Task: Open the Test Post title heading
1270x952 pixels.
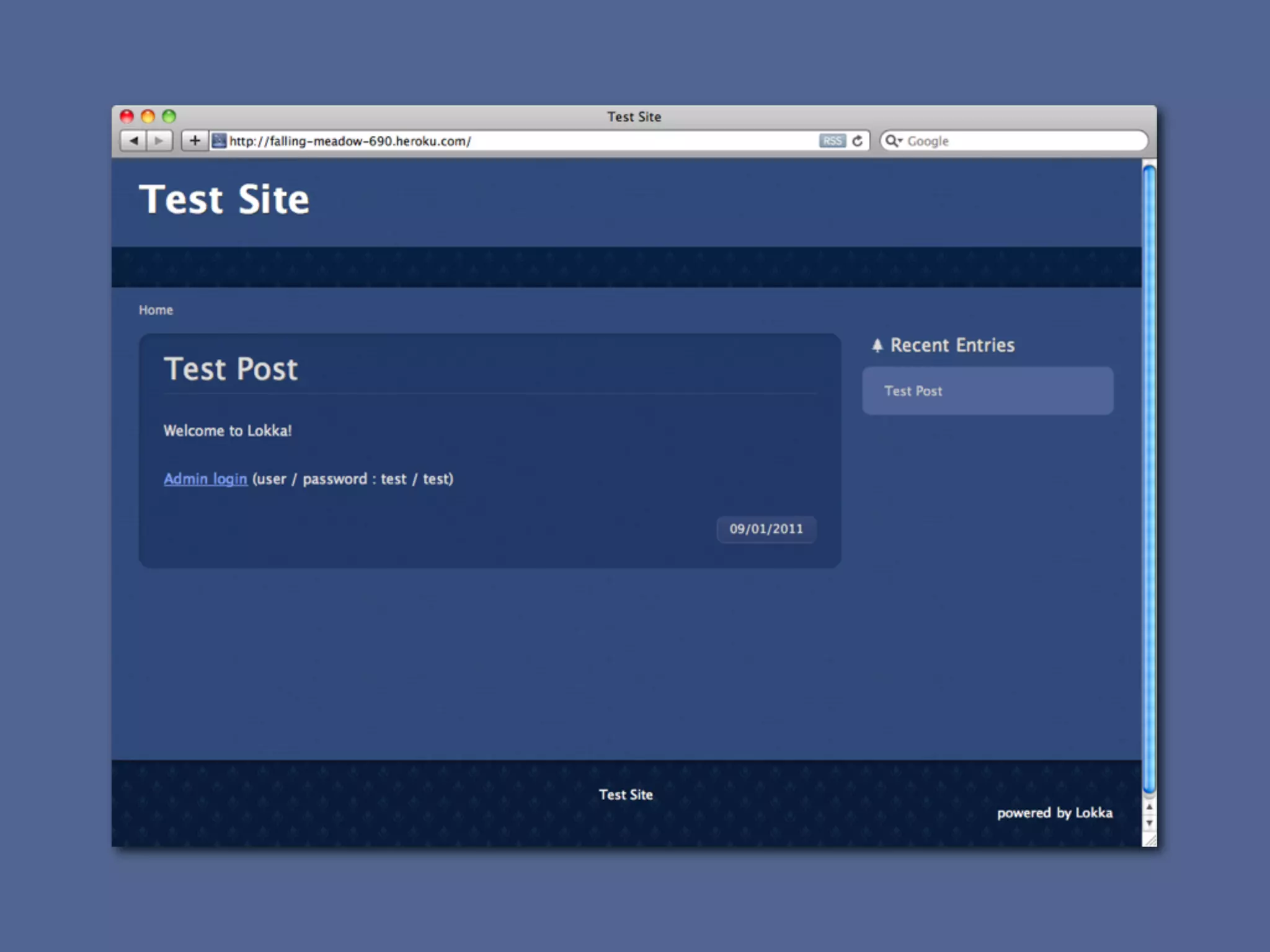Action: 231,369
